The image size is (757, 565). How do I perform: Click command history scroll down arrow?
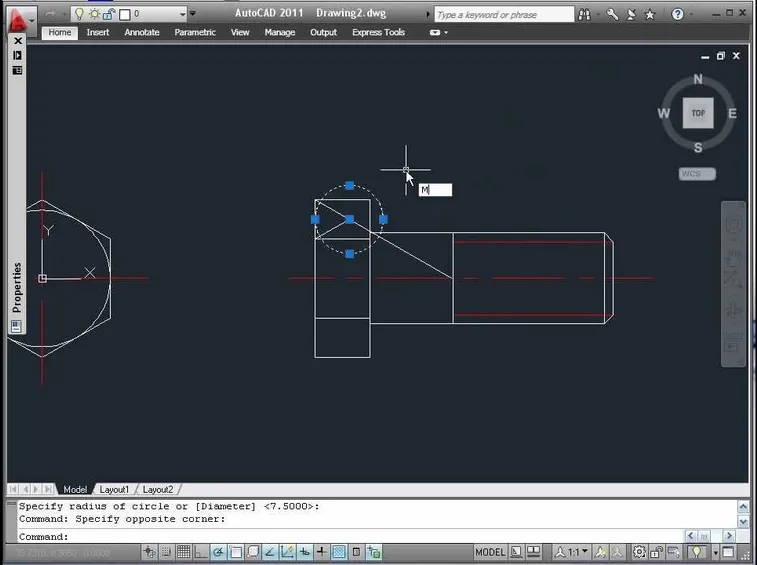point(743,522)
